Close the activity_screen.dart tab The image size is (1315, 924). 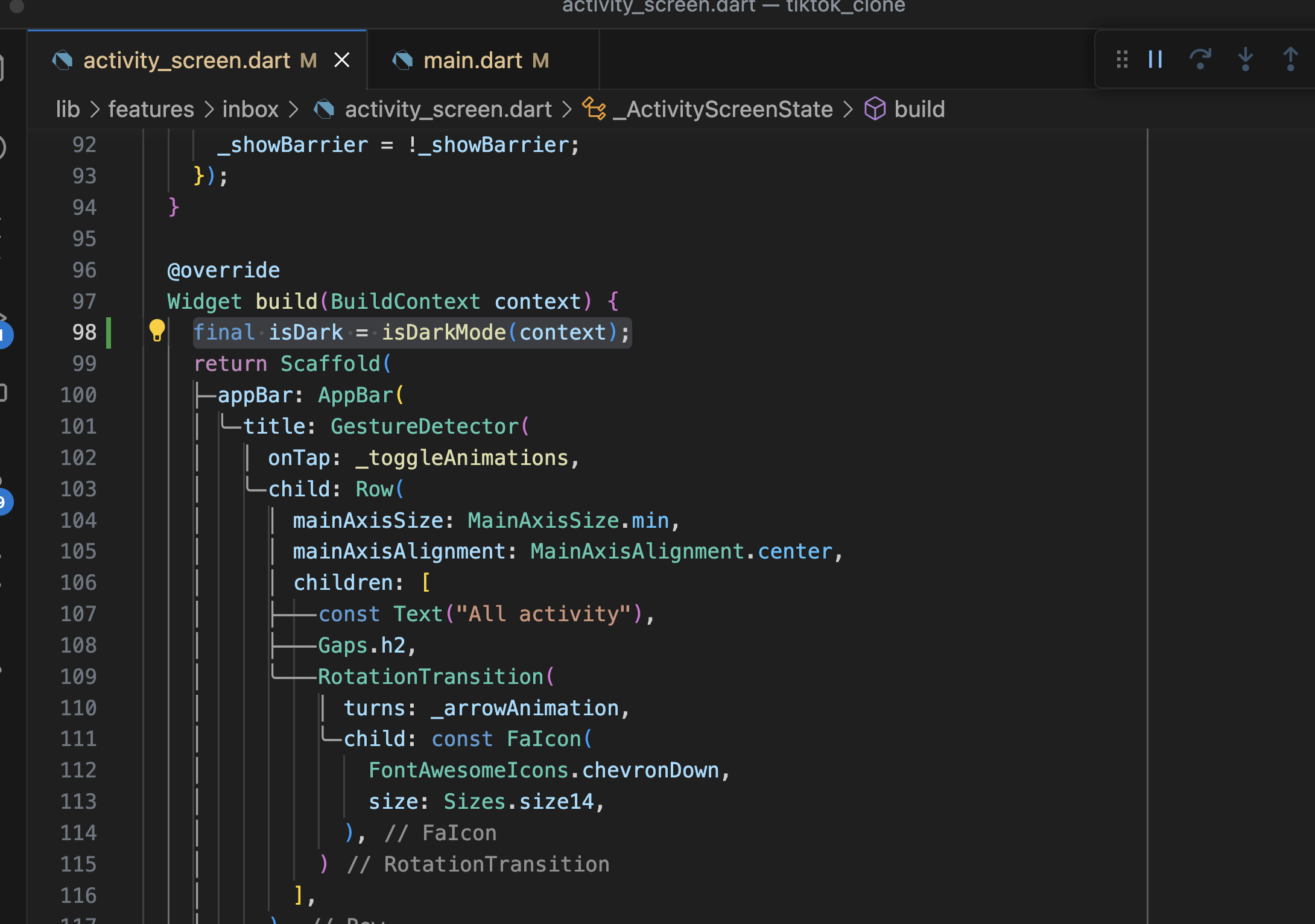coord(342,60)
